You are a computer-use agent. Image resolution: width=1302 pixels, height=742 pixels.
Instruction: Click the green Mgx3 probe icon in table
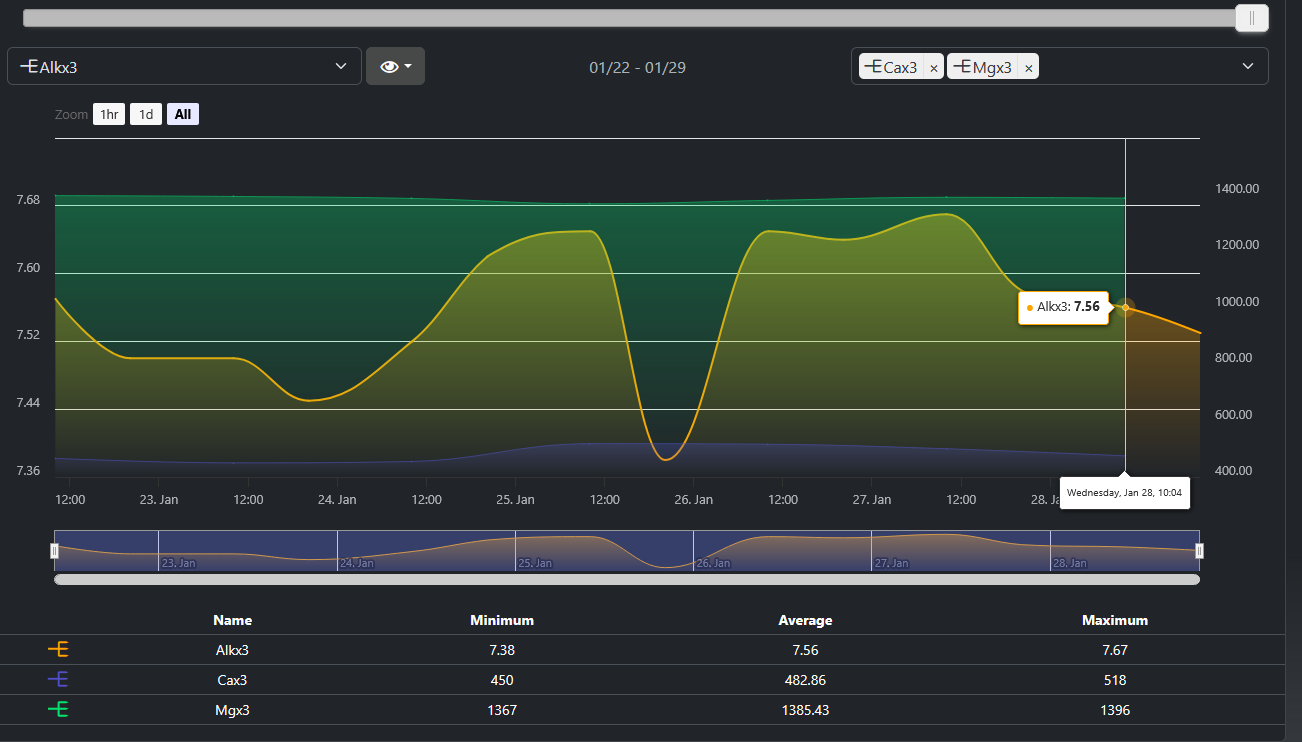click(58, 710)
